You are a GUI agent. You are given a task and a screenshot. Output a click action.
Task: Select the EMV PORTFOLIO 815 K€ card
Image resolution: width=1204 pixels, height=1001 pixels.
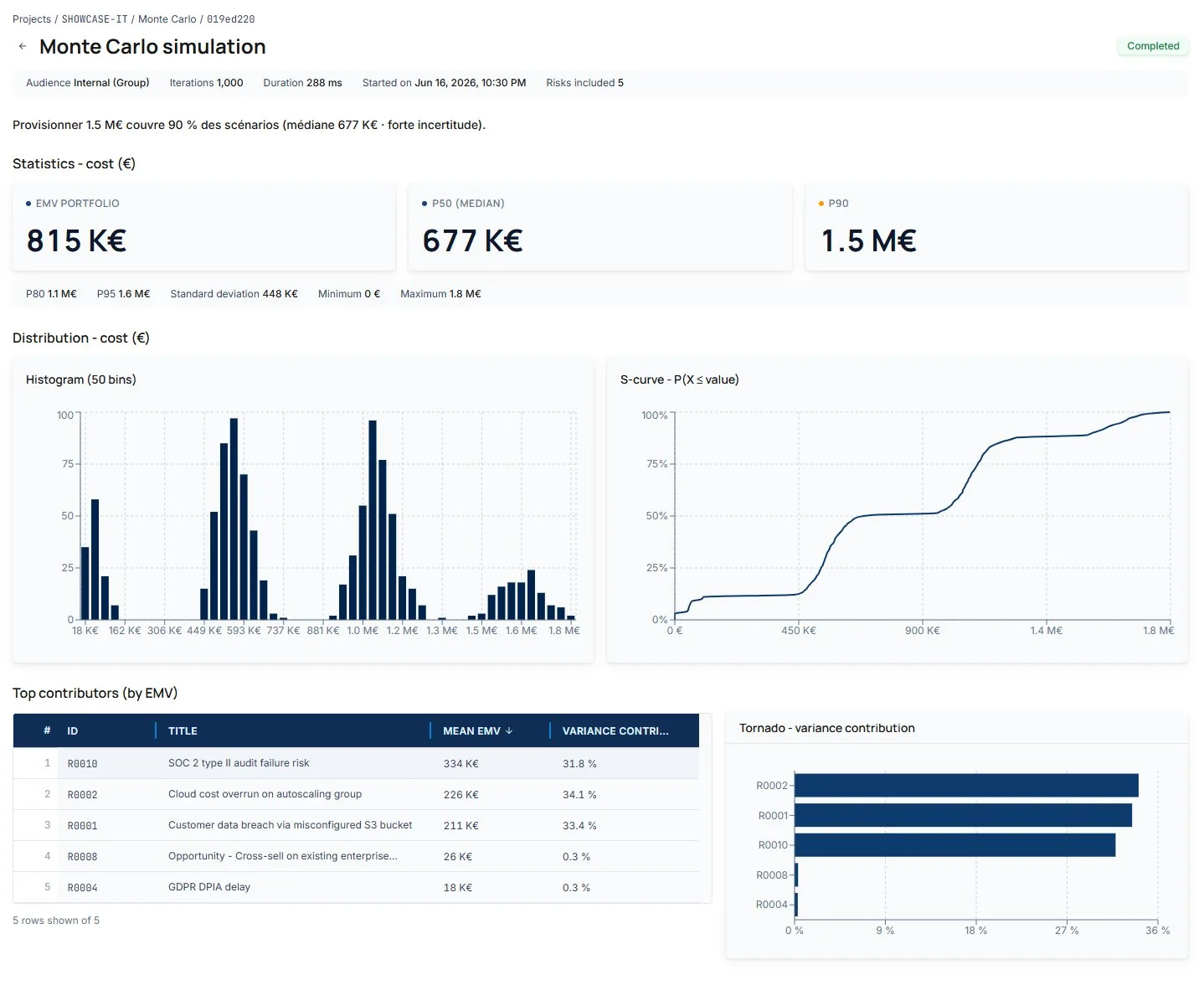(203, 227)
